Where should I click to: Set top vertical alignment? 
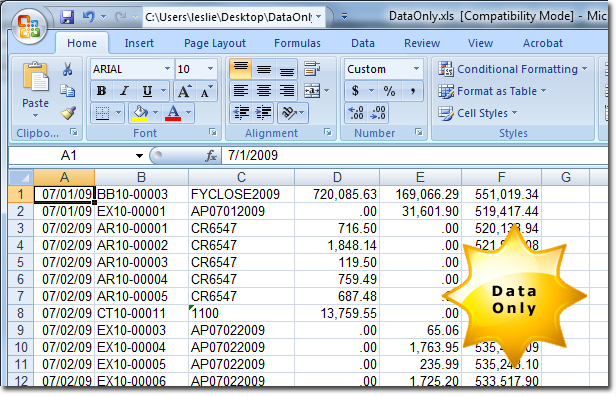click(x=241, y=69)
